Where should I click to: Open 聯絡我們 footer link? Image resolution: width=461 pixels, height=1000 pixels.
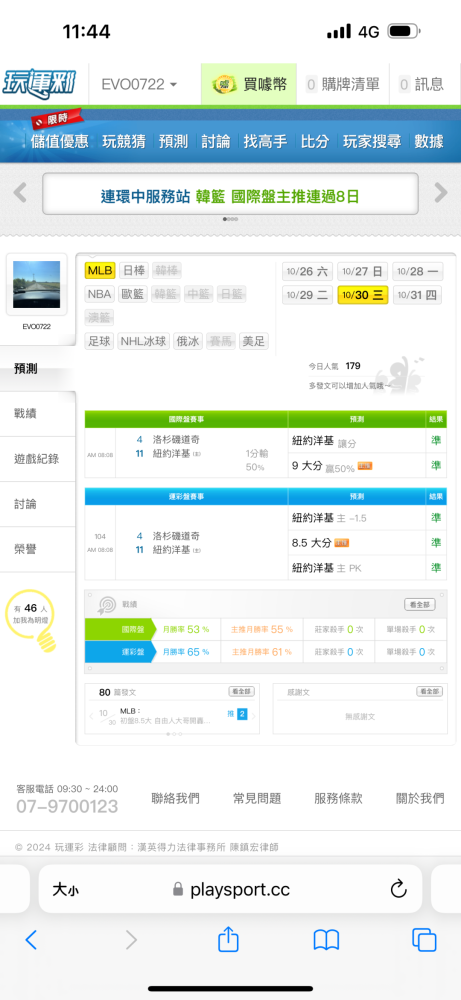[175, 798]
